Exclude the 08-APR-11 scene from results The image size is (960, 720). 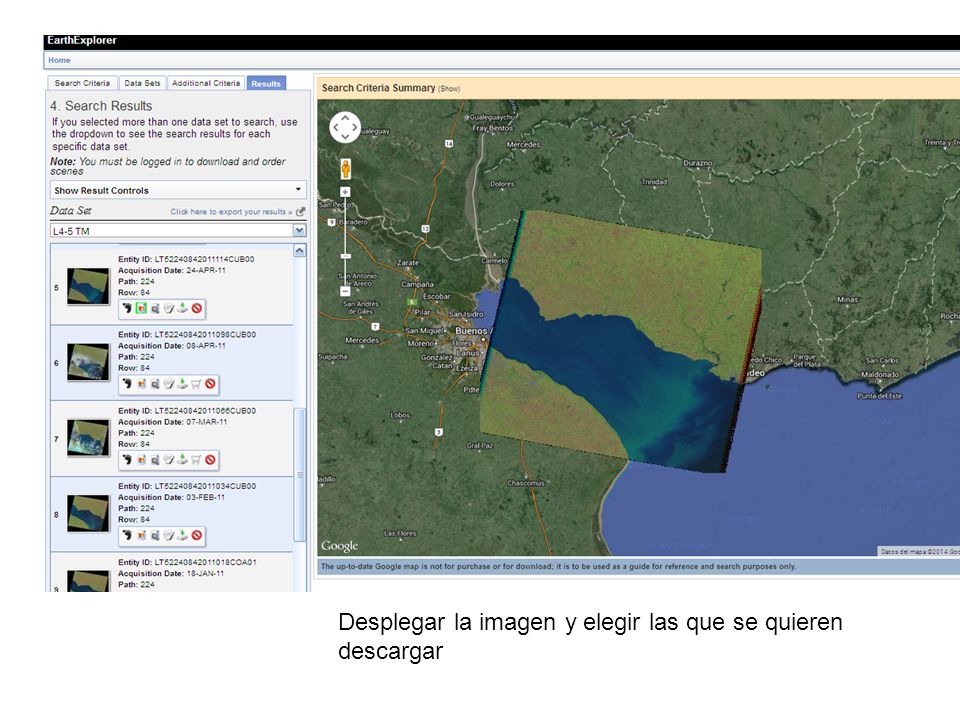[x=211, y=384]
